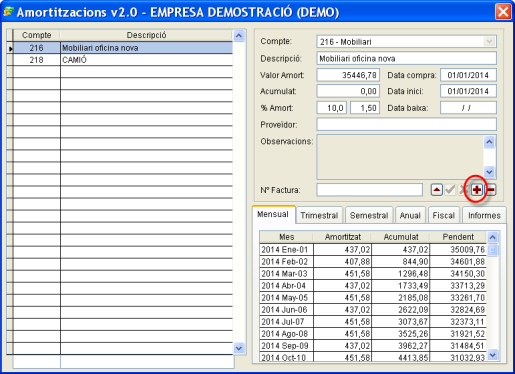Switch to the Trimestral tab
The image size is (515, 374).
coord(319,215)
